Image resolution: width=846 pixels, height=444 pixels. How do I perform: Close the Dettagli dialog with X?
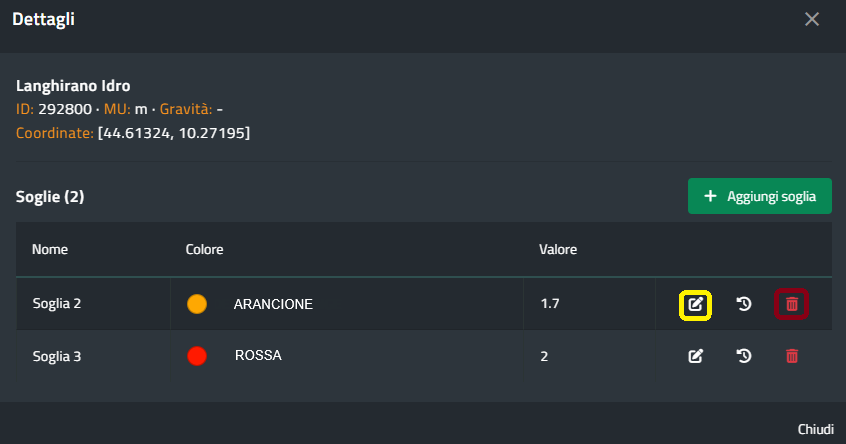(812, 19)
